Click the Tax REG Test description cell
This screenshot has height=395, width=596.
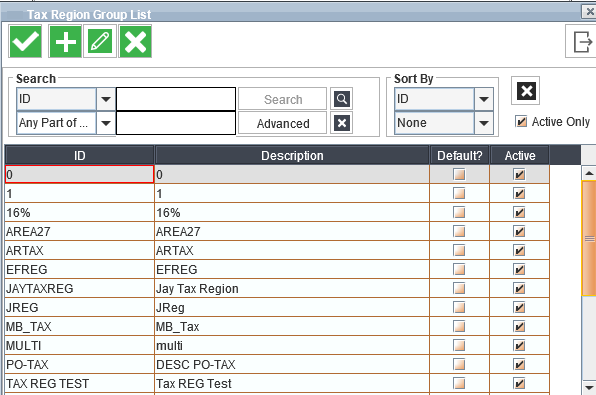(292, 383)
